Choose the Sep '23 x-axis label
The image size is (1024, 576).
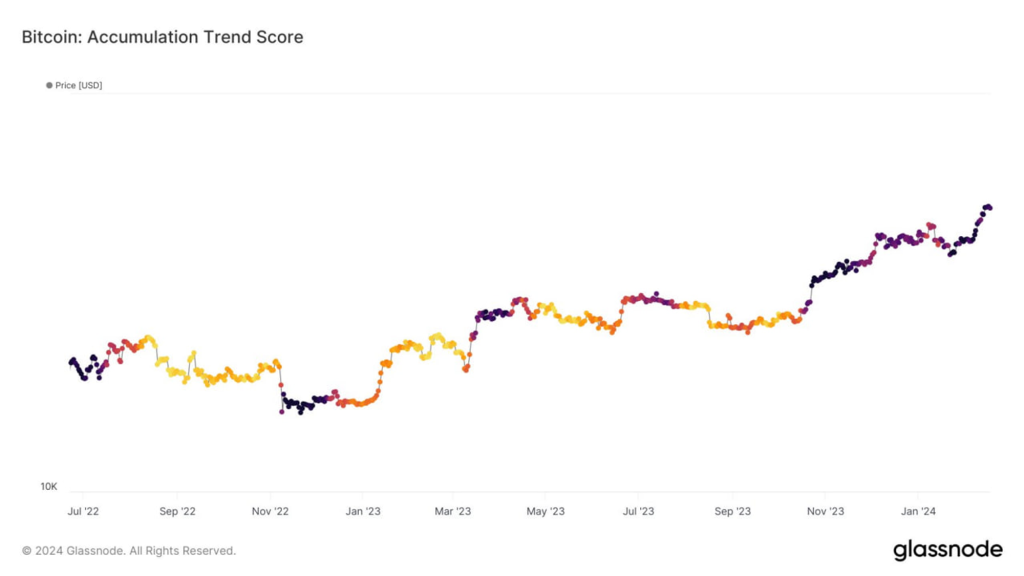click(732, 512)
